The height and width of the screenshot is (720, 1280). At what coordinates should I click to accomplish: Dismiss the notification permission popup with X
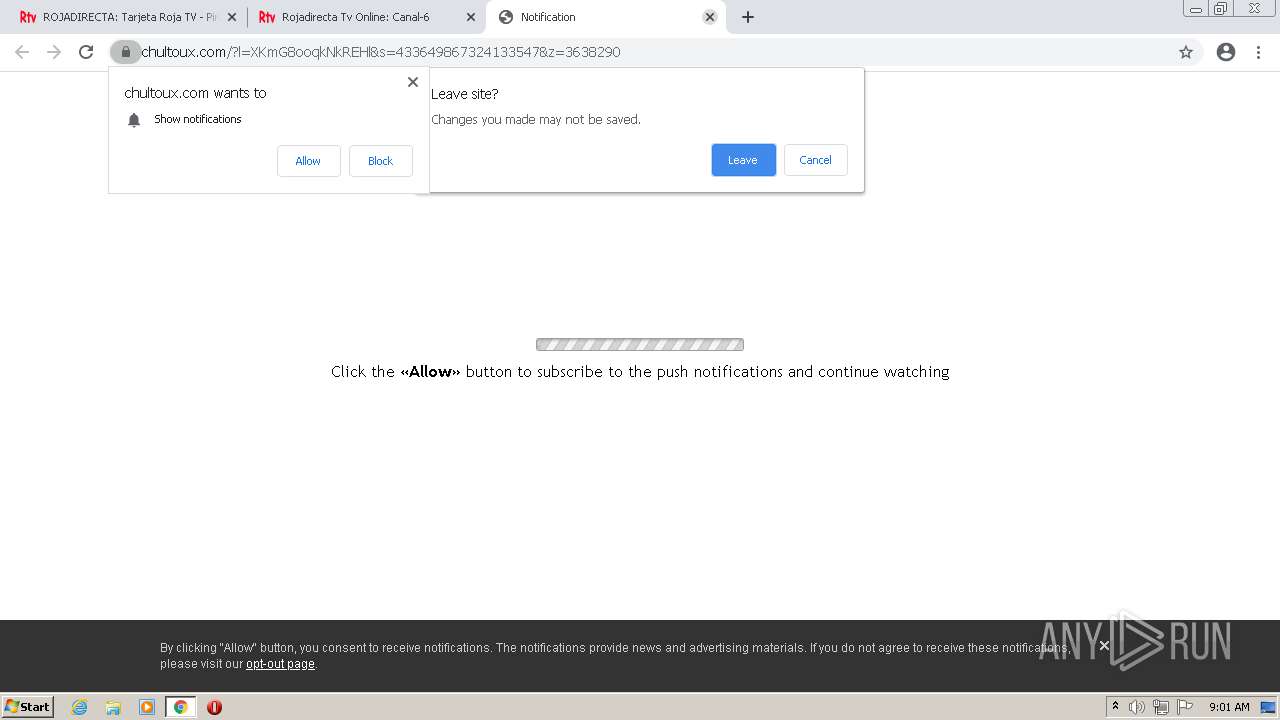(413, 82)
